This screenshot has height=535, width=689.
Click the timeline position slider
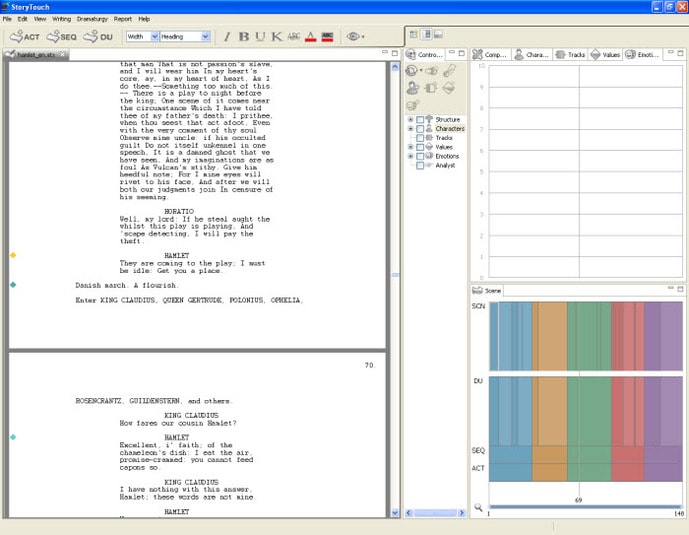[x=585, y=506]
